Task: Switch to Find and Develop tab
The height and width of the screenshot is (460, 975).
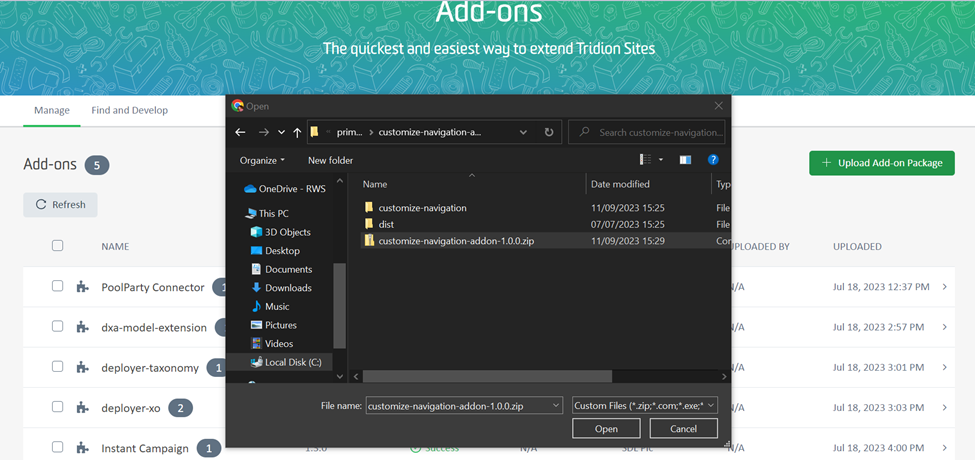Action: point(129,110)
